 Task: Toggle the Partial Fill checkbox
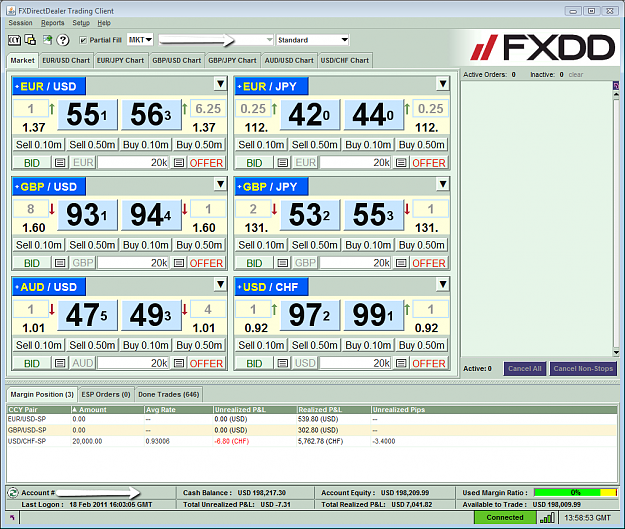[83, 40]
